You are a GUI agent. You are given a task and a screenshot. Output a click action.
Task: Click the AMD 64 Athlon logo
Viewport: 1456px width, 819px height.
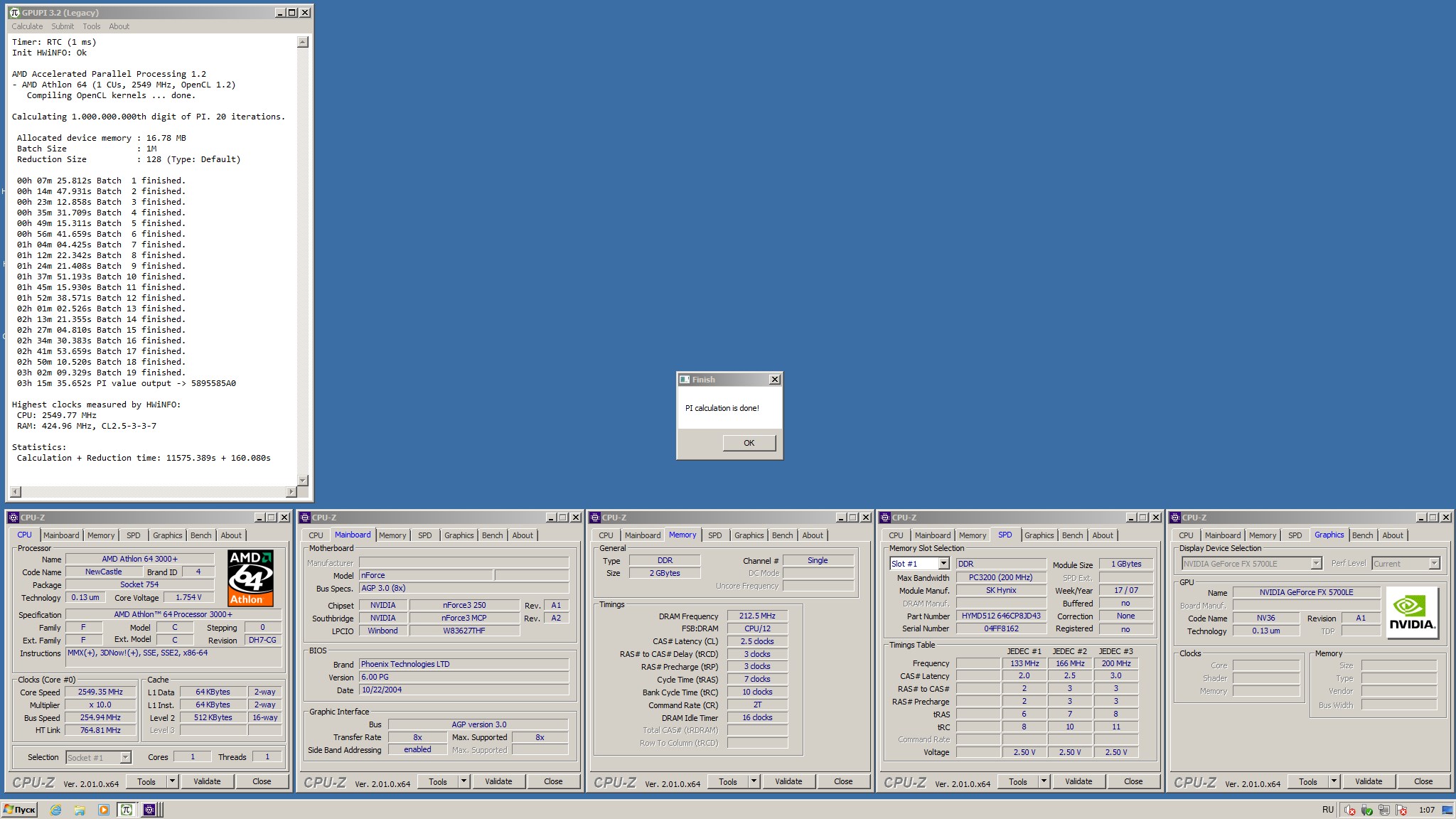(x=250, y=577)
